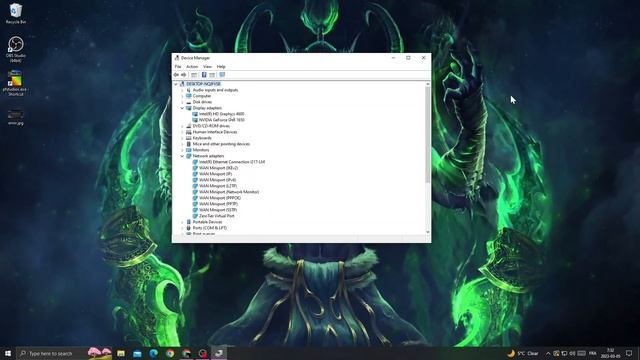The height and width of the screenshot is (360, 640).
Task: Click the Mice and pointing devices icon
Action: pyautogui.click(x=189, y=144)
